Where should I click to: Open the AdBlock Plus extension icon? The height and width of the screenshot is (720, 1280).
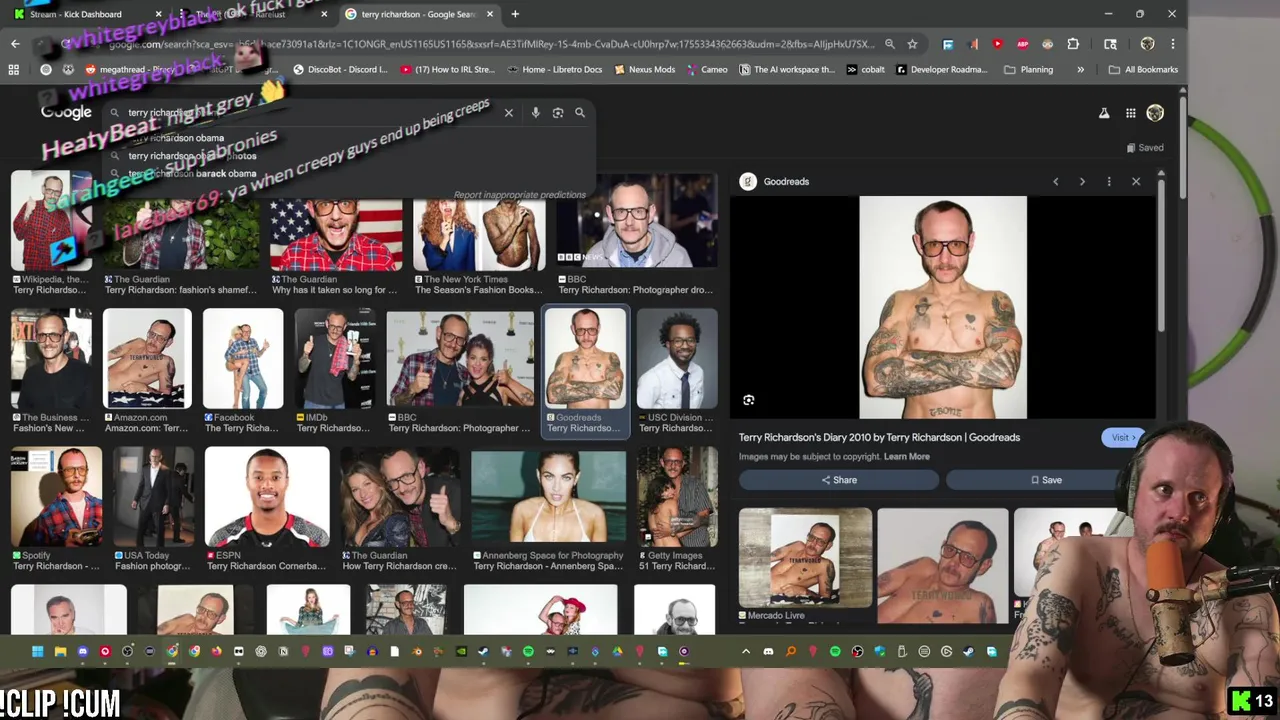tap(1022, 44)
